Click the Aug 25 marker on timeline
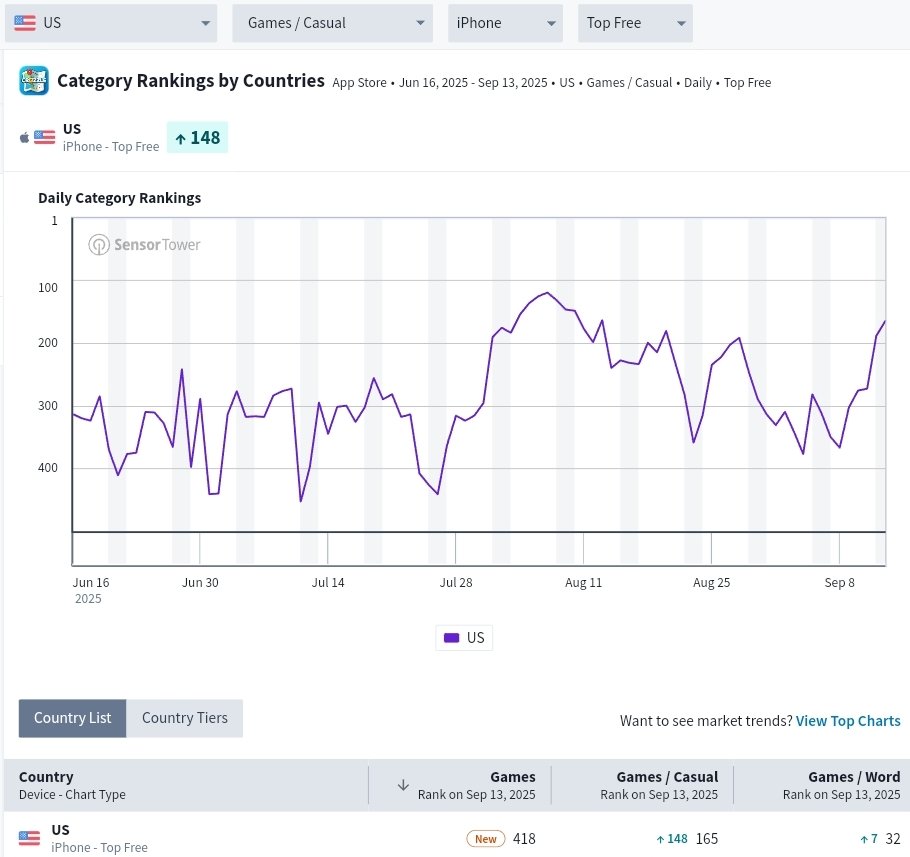This screenshot has width=910, height=857. (712, 583)
